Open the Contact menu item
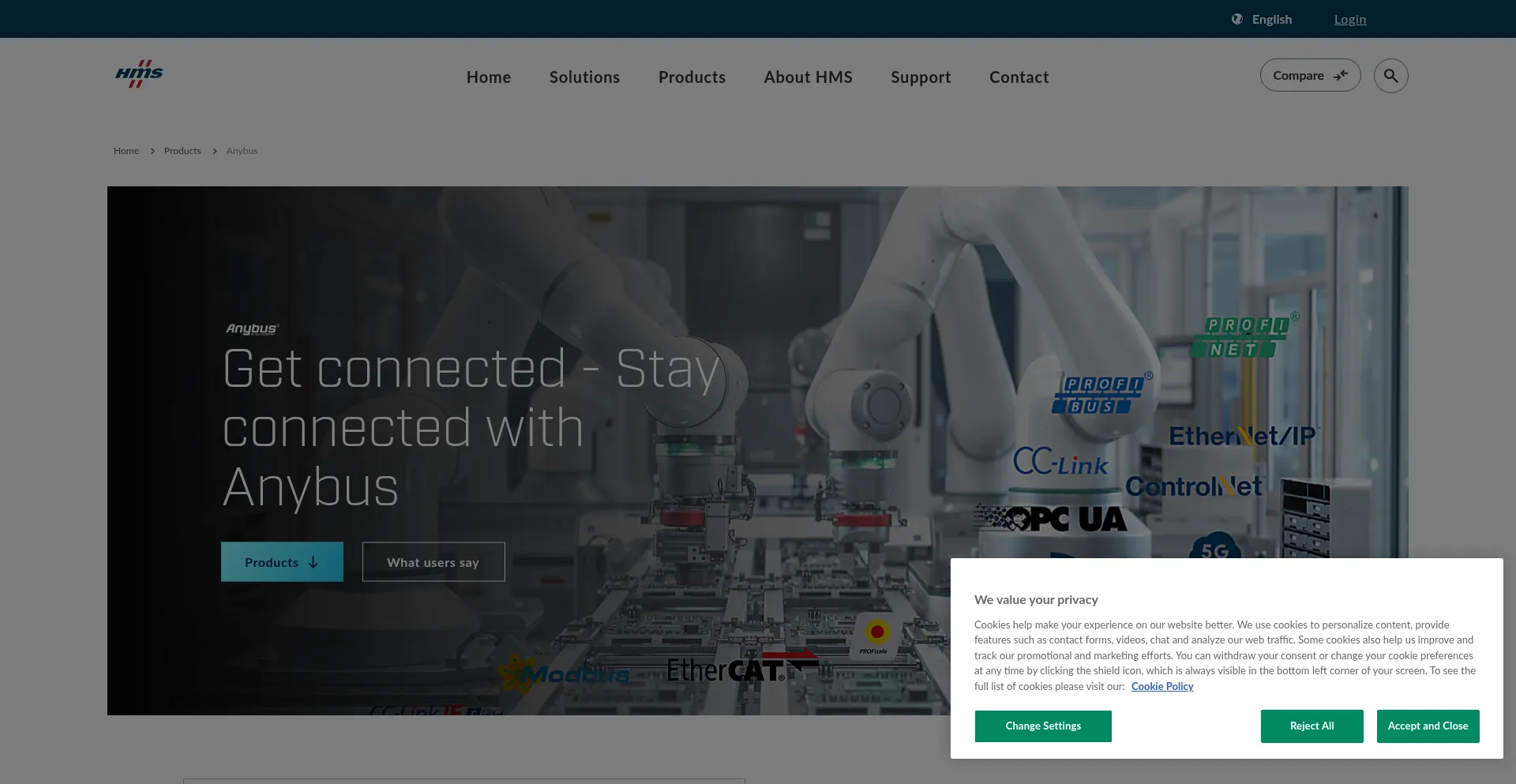Viewport: 1516px width, 784px height. (x=1019, y=77)
